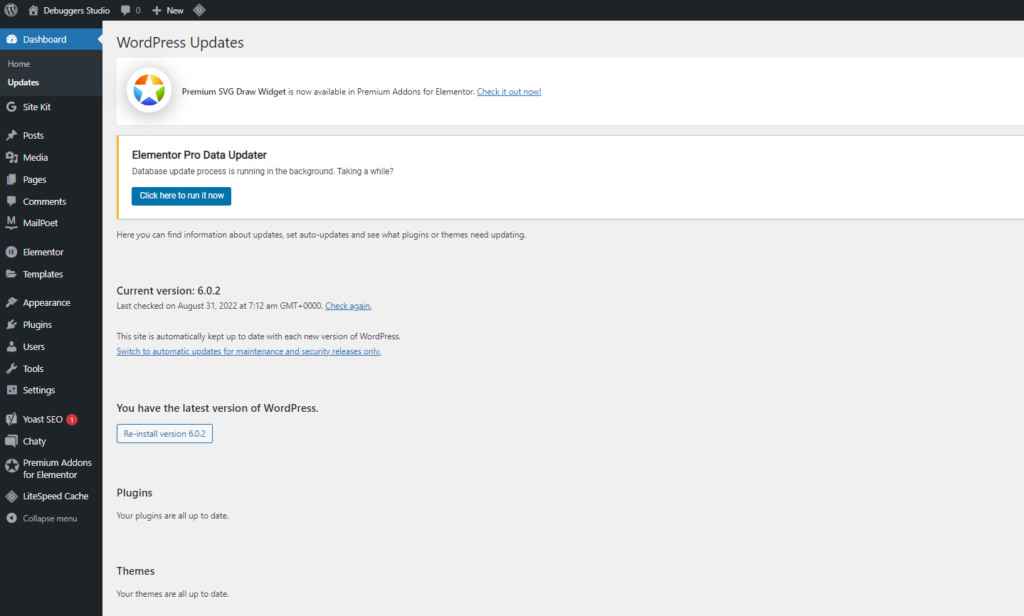This screenshot has height=616, width=1024.
Task: Open the + New menu in the admin bar
Action: [166, 10]
